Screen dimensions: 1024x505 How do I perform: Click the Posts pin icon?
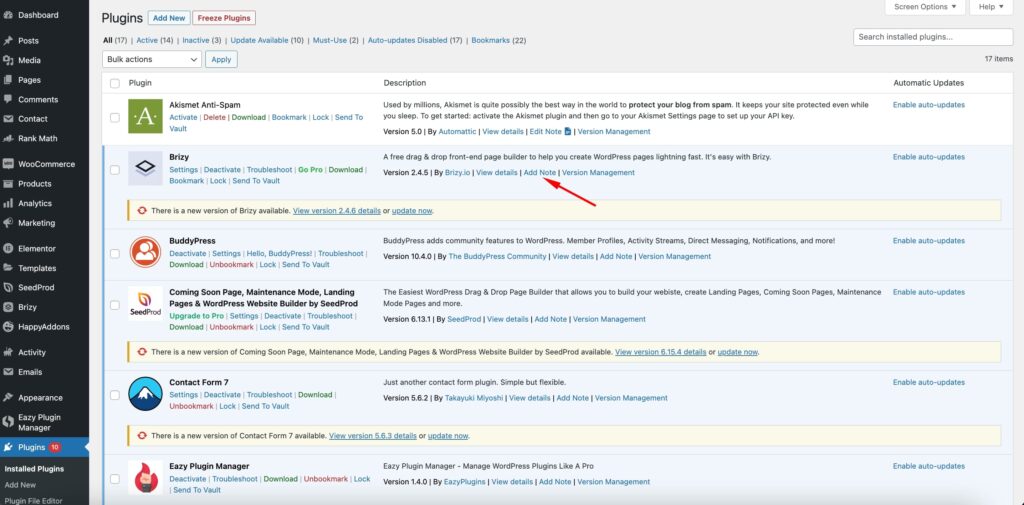pyautogui.click(x=8, y=41)
